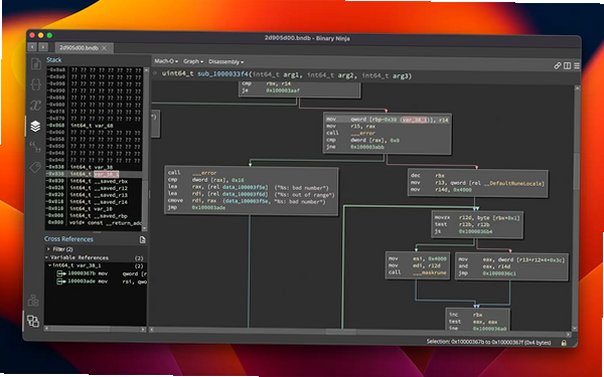Click the Selection range status text

[488, 342]
